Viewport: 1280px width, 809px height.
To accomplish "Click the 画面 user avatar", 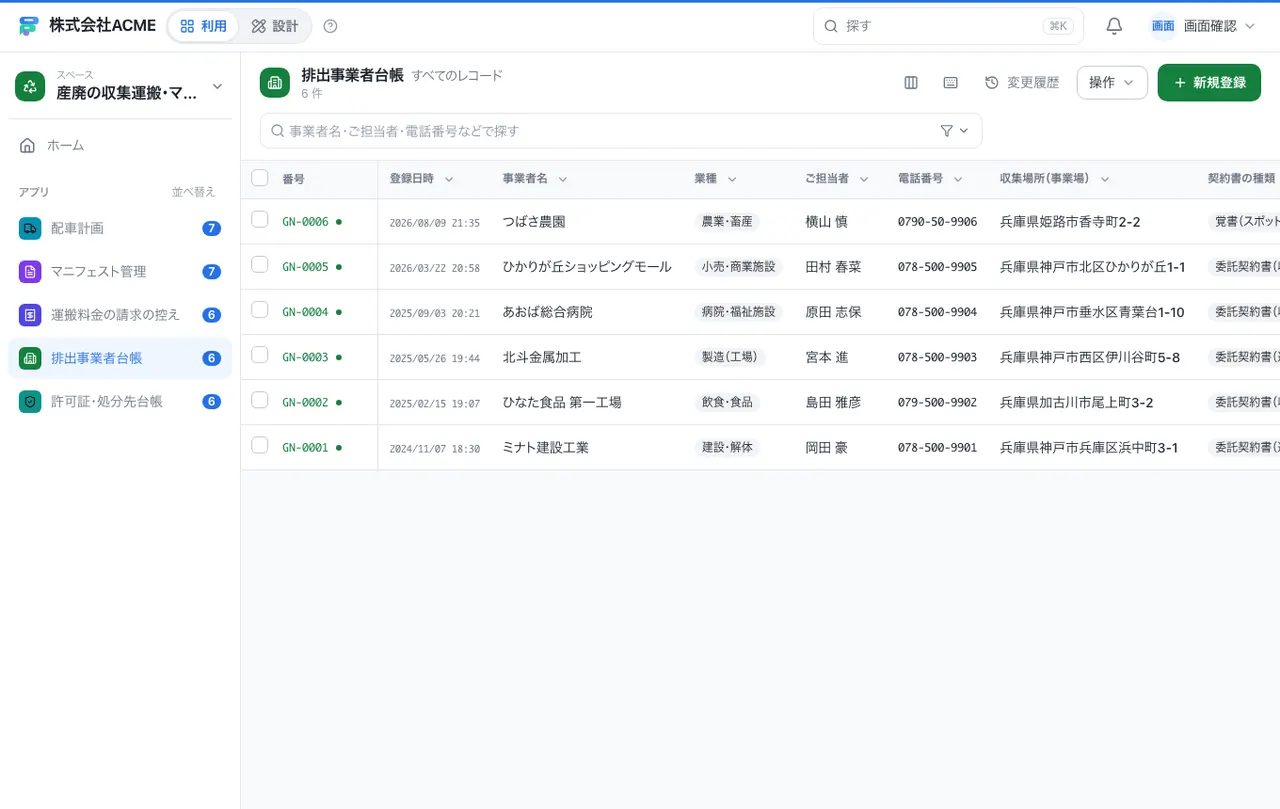I will tap(1163, 26).
